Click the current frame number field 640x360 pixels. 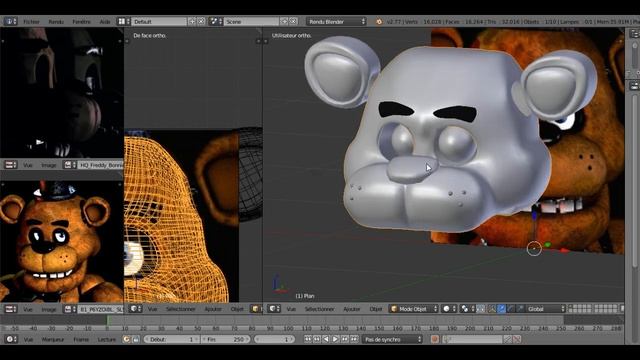(274, 339)
